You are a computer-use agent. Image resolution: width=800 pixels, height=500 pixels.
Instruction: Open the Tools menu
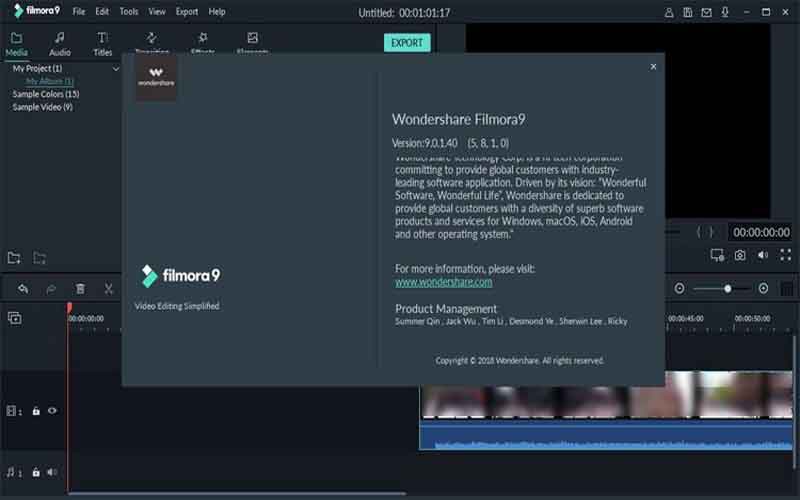click(129, 11)
